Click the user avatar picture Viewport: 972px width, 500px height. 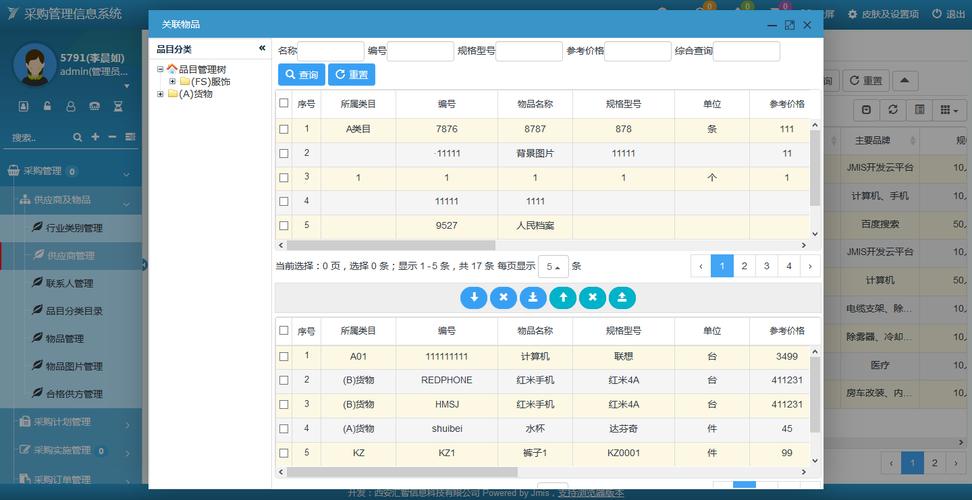click(35, 64)
